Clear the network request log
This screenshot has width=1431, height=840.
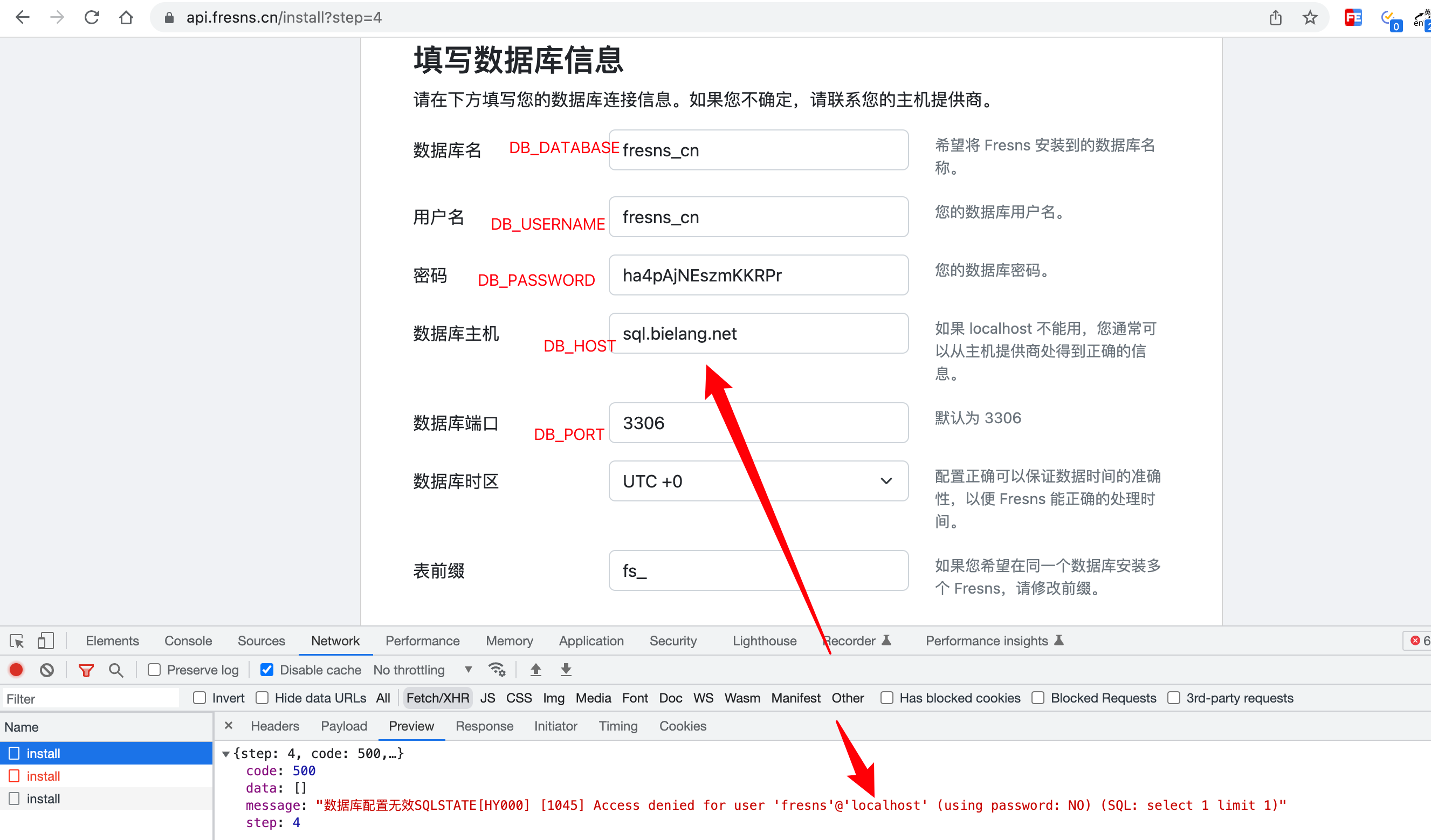(x=46, y=670)
